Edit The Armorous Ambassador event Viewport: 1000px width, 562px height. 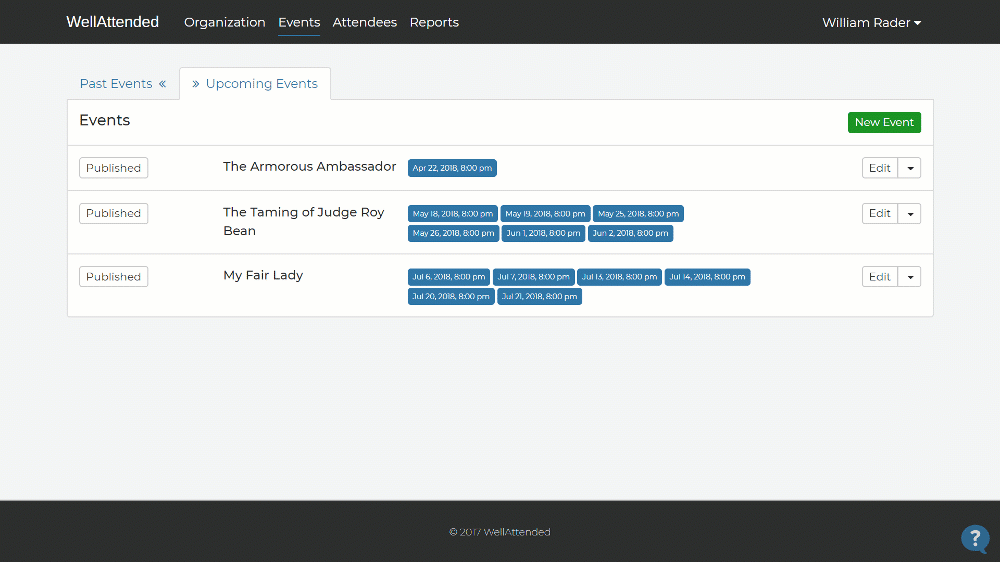tap(879, 168)
